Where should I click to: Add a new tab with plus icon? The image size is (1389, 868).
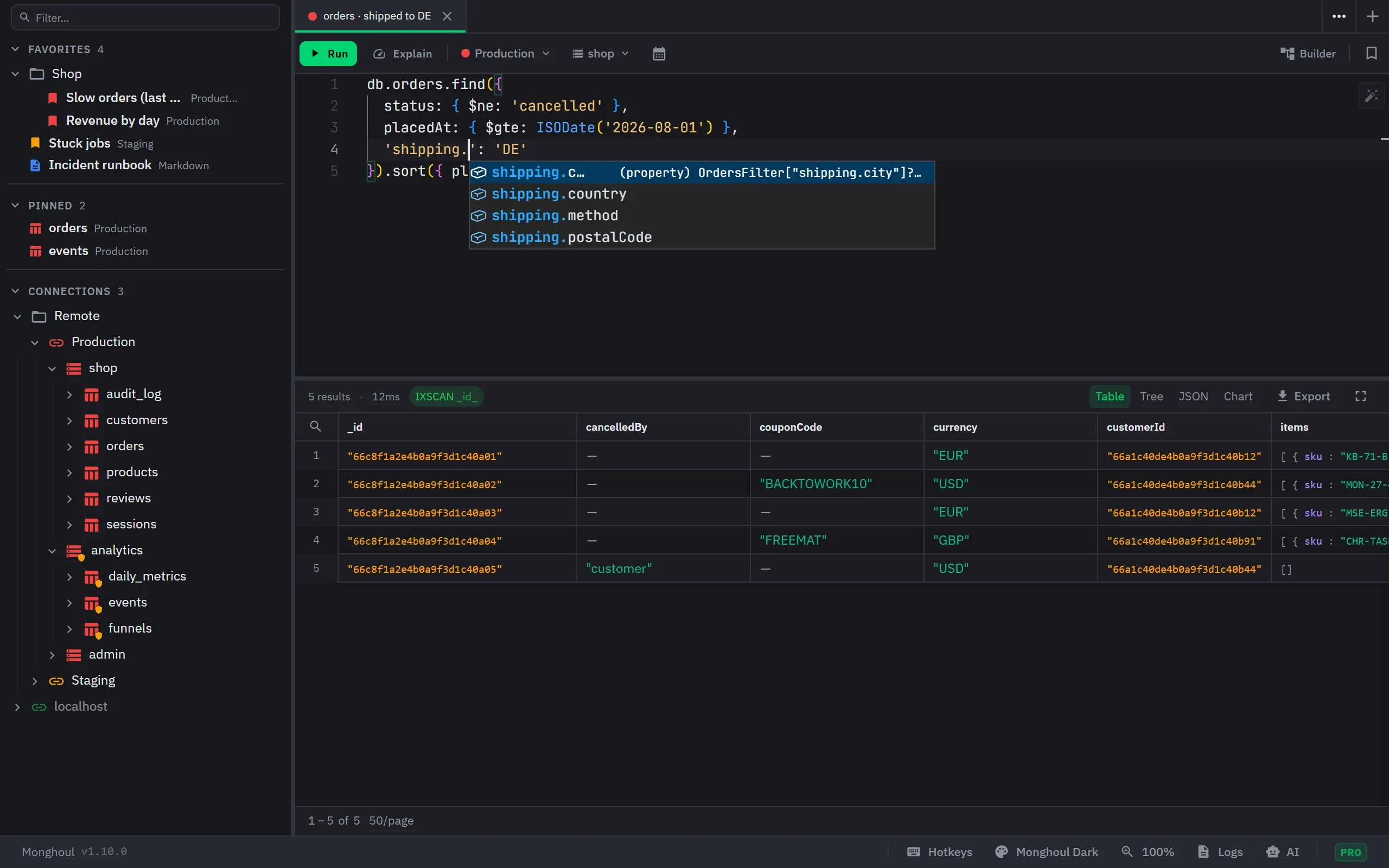click(1372, 16)
